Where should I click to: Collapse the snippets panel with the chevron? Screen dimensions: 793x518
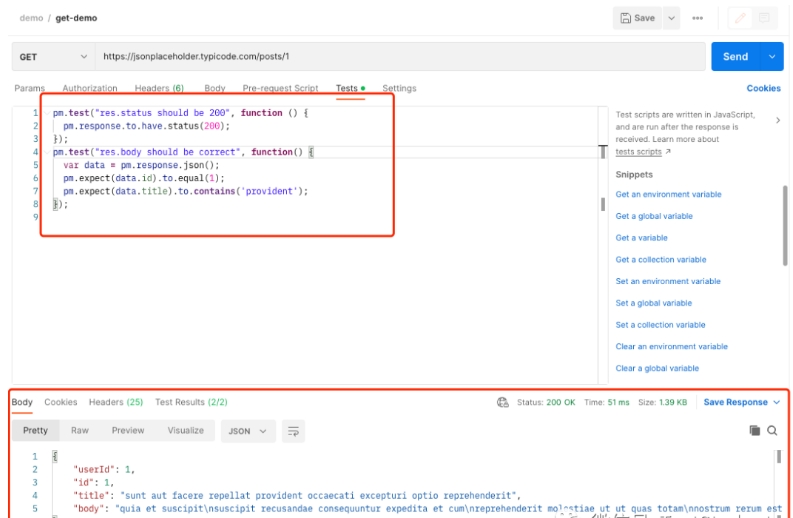[x=778, y=120]
